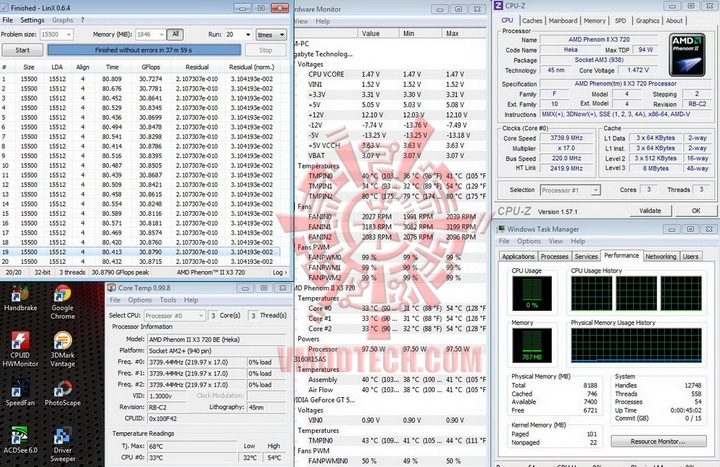Switch to Processes tab in Task Manager
The height and width of the screenshot is (467, 720).
pos(554,257)
